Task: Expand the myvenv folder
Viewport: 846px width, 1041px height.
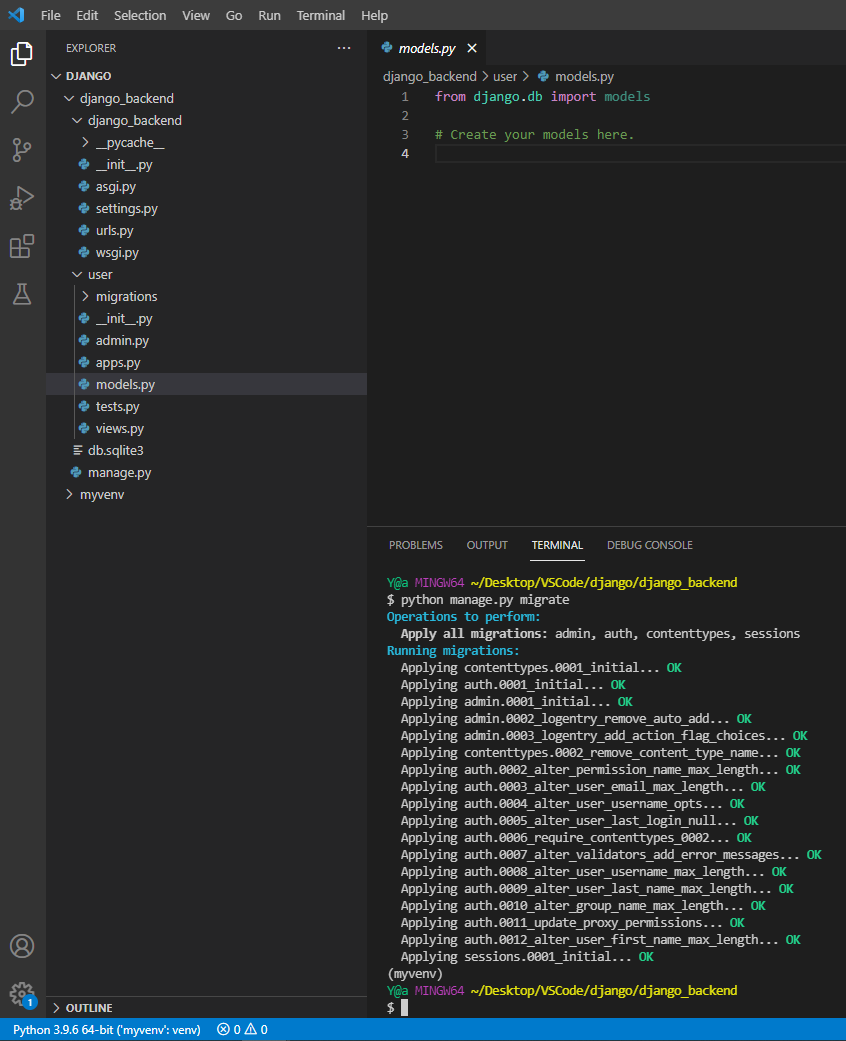Action: pos(101,495)
